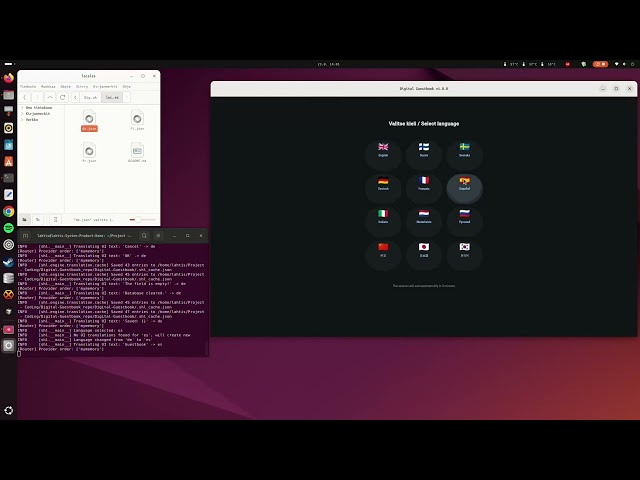Open search in the terminal header bar

click(x=144, y=236)
